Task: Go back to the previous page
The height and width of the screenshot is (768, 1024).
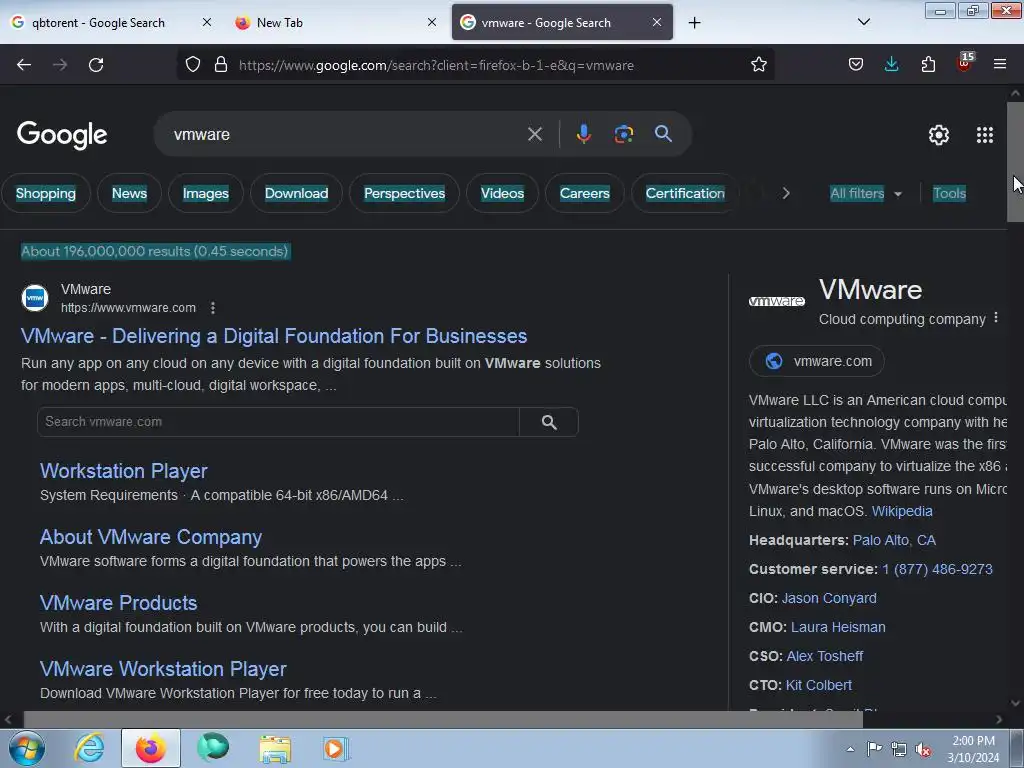Action: (24, 65)
